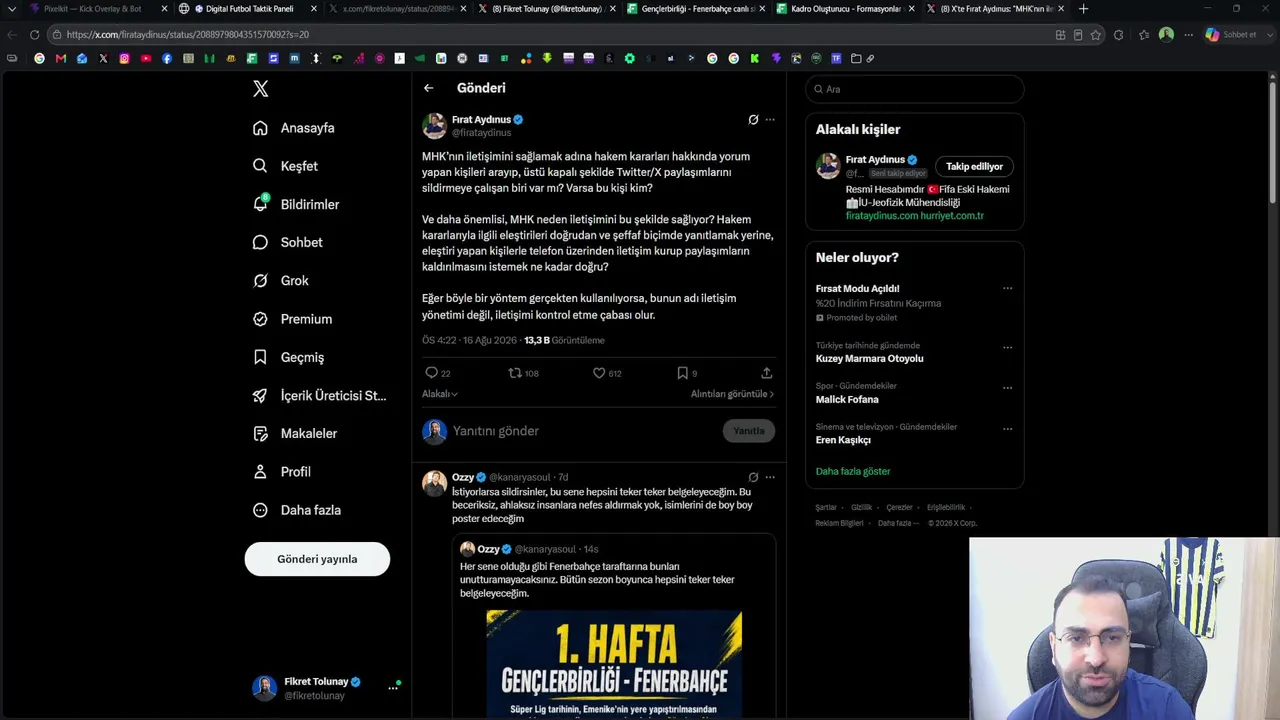
Task: Open options for Fırsat Modu Açıldı! trend
Action: coord(1007,289)
